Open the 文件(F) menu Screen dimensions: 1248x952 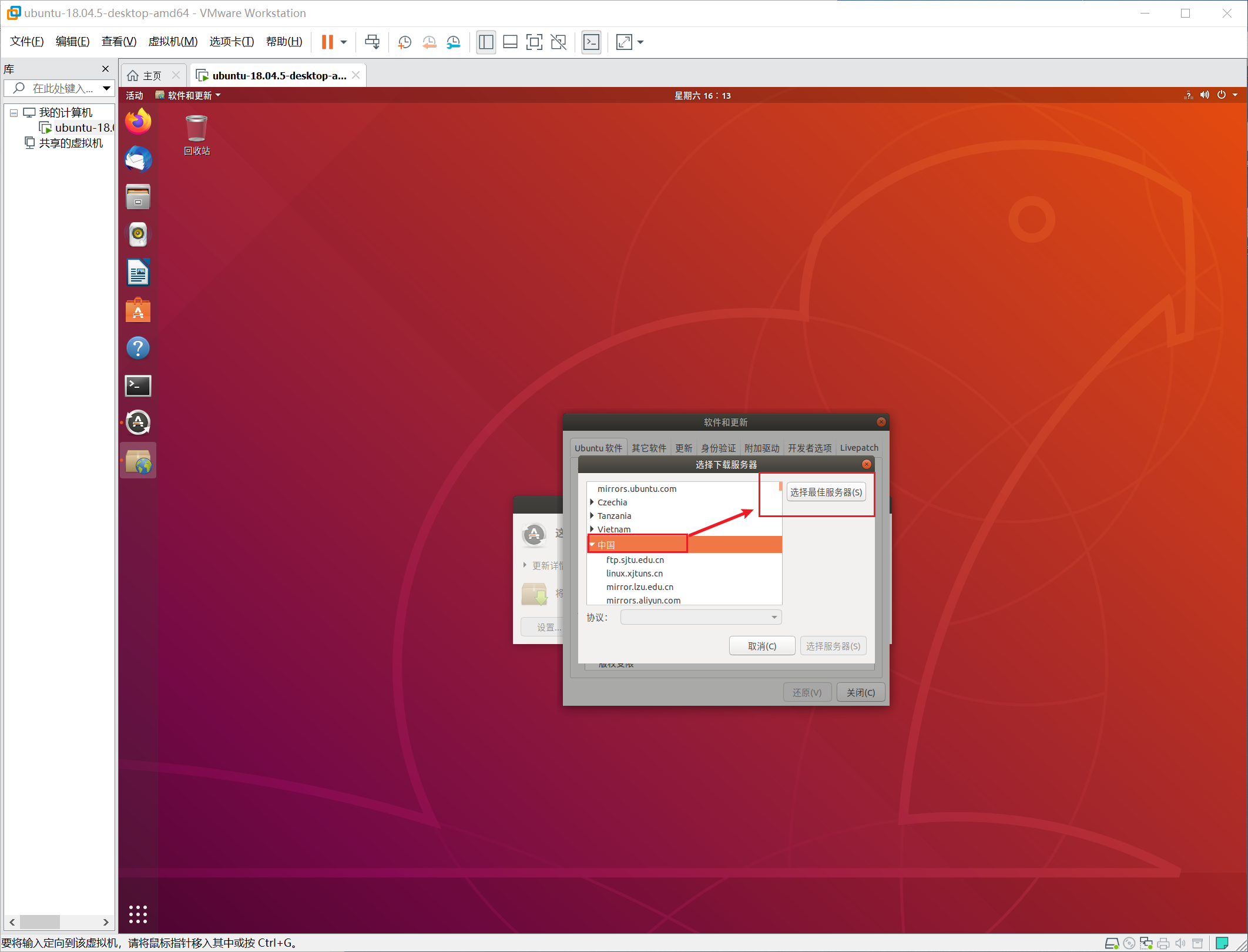pos(26,42)
